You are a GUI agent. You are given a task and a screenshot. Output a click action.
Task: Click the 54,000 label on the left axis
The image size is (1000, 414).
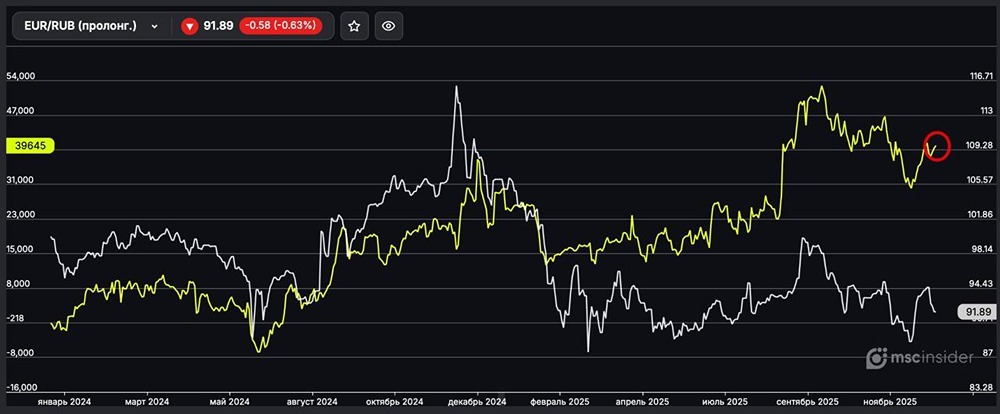pos(20,77)
